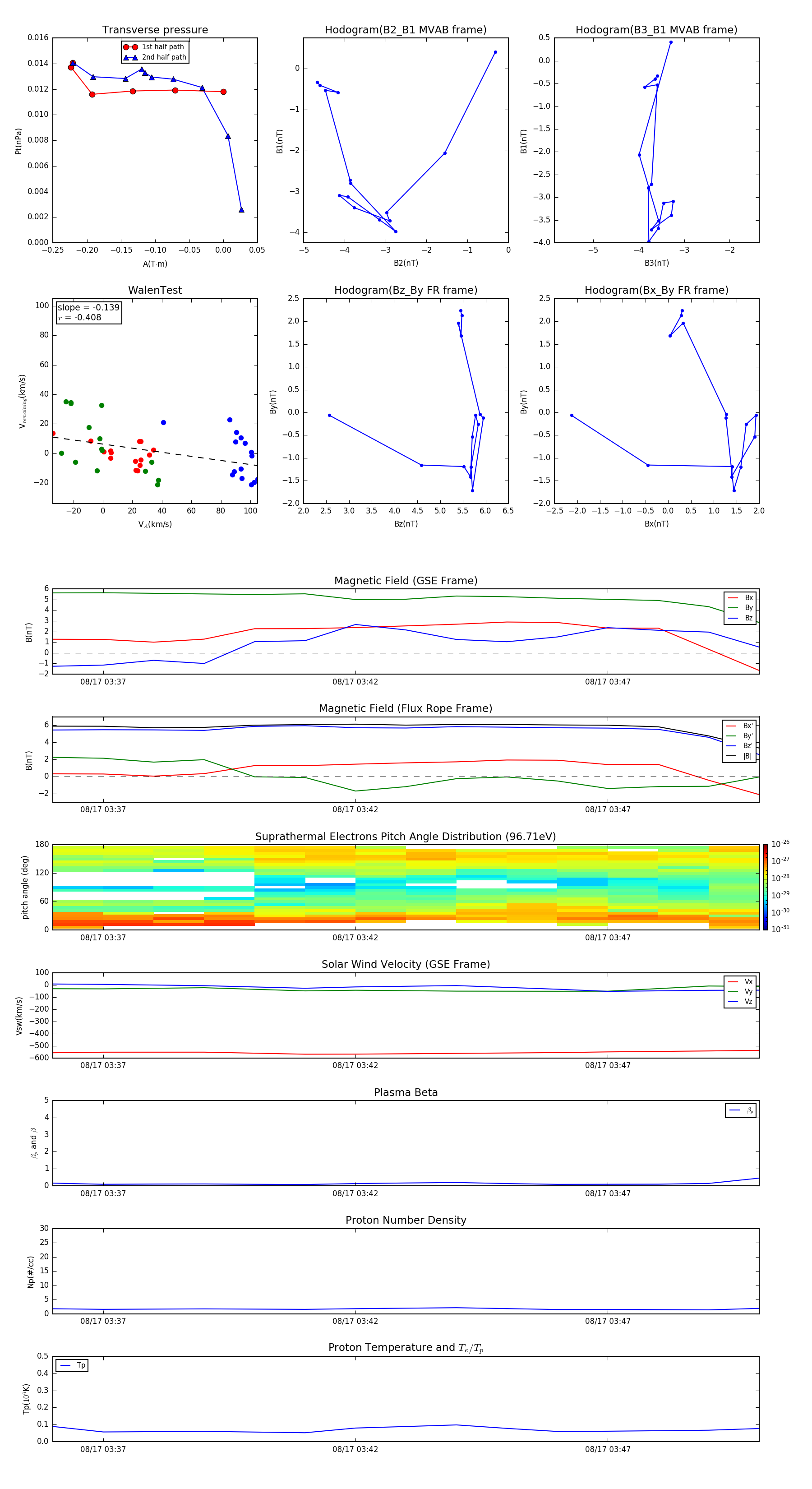
Task: Click '08/17 03:47' tick under plasma beta
Action: coord(607,1193)
